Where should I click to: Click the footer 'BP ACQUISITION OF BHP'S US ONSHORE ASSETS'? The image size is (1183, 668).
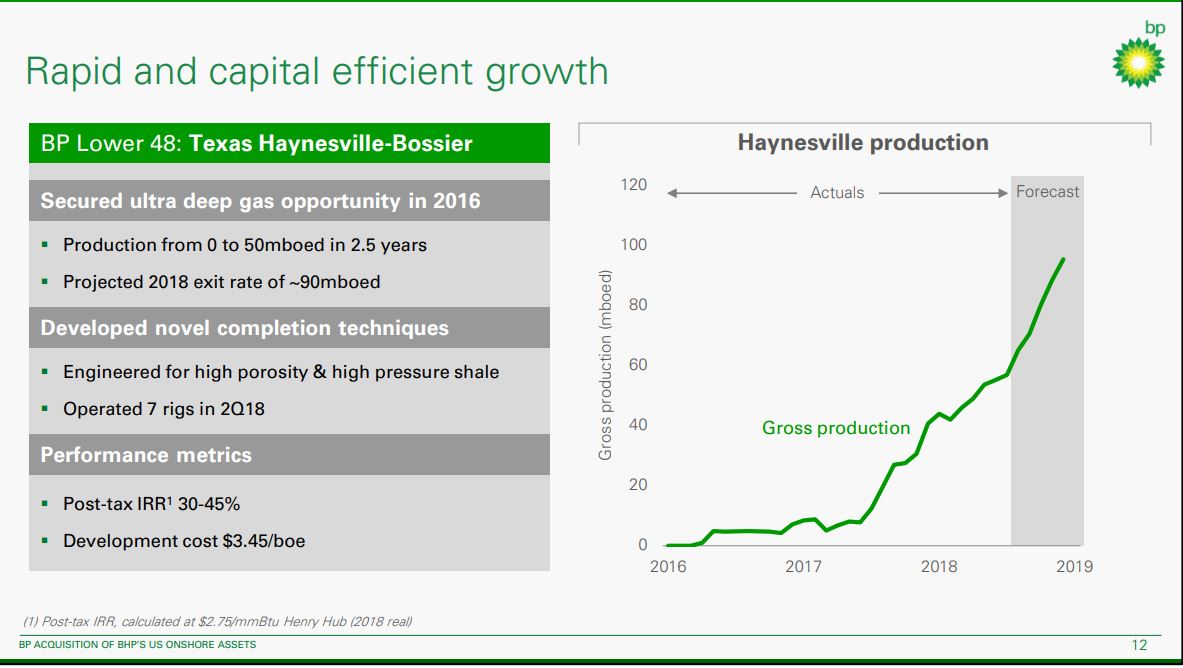click(x=137, y=645)
